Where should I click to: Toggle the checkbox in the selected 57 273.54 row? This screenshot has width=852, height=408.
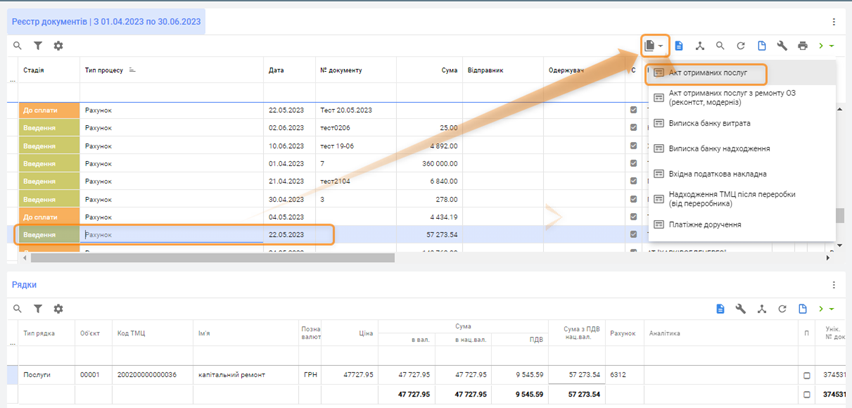(x=633, y=235)
